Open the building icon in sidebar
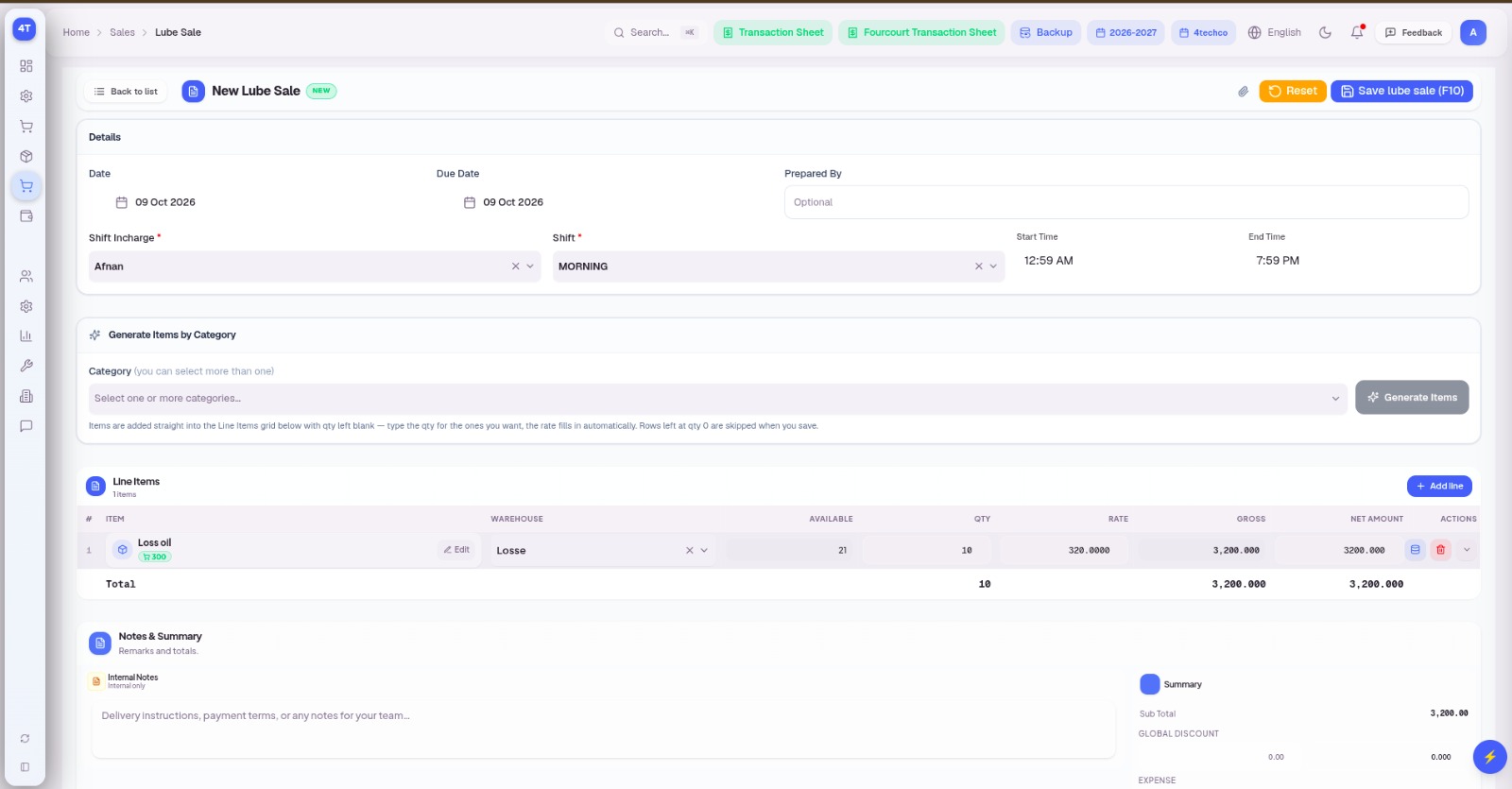The width and height of the screenshot is (1512, 789). [26, 397]
